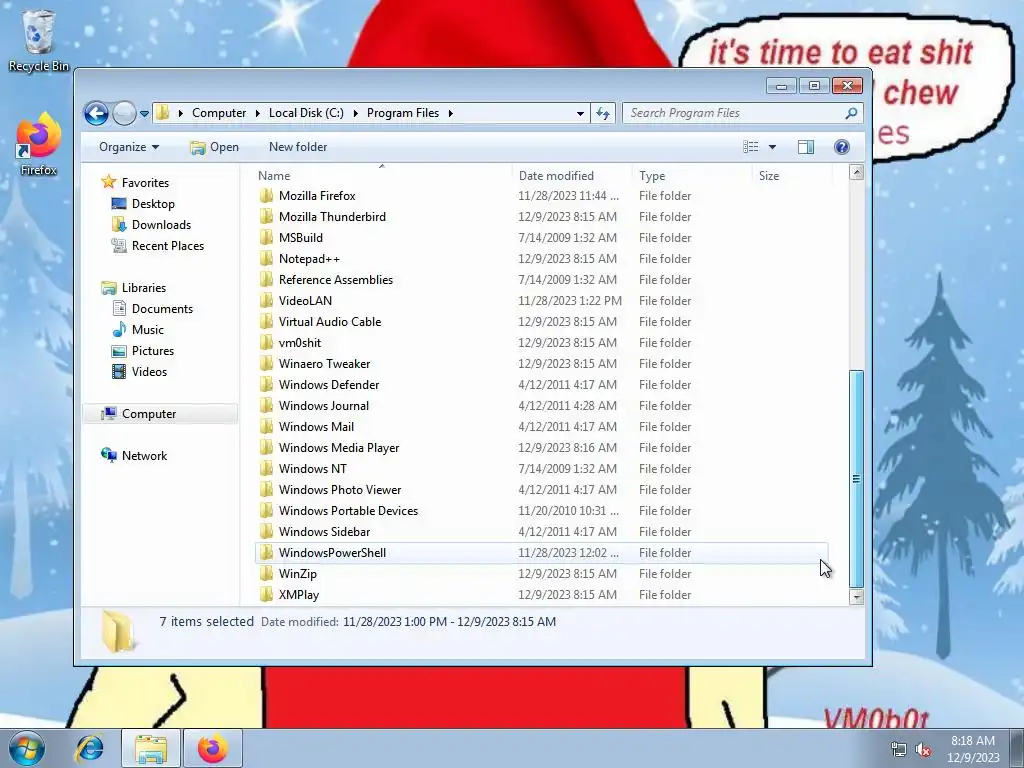Image resolution: width=1024 pixels, height=768 pixels.
Task: Open the Organize menu
Action: pyautogui.click(x=129, y=147)
